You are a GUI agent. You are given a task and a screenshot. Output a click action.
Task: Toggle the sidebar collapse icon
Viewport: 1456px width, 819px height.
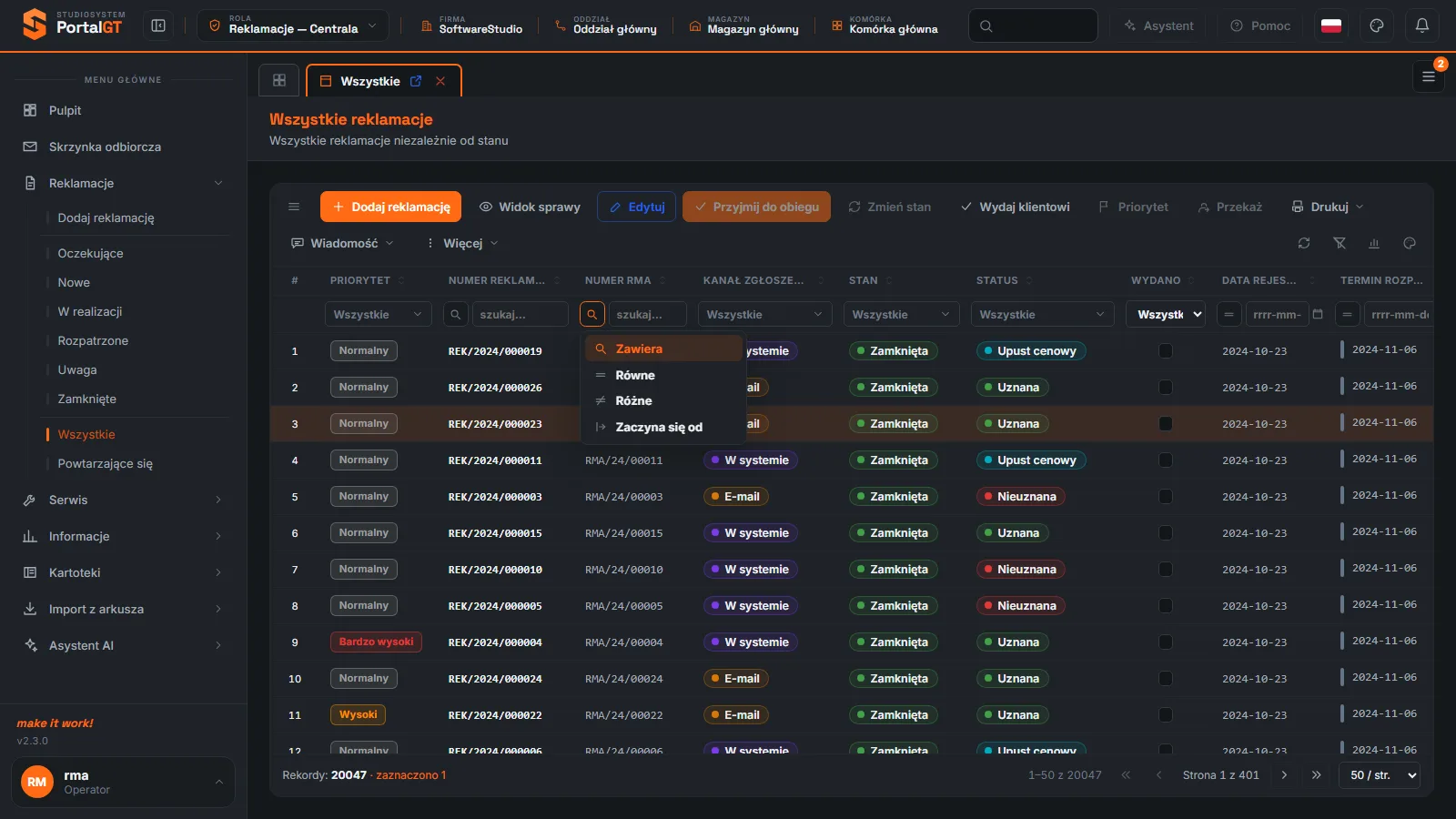click(x=158, y=26)
